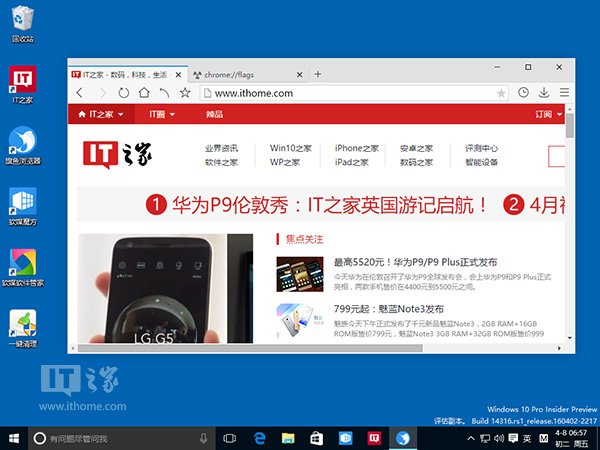Select the IT之家 browser tab
The width and height of the screenshot is (600, 450).
125,75
